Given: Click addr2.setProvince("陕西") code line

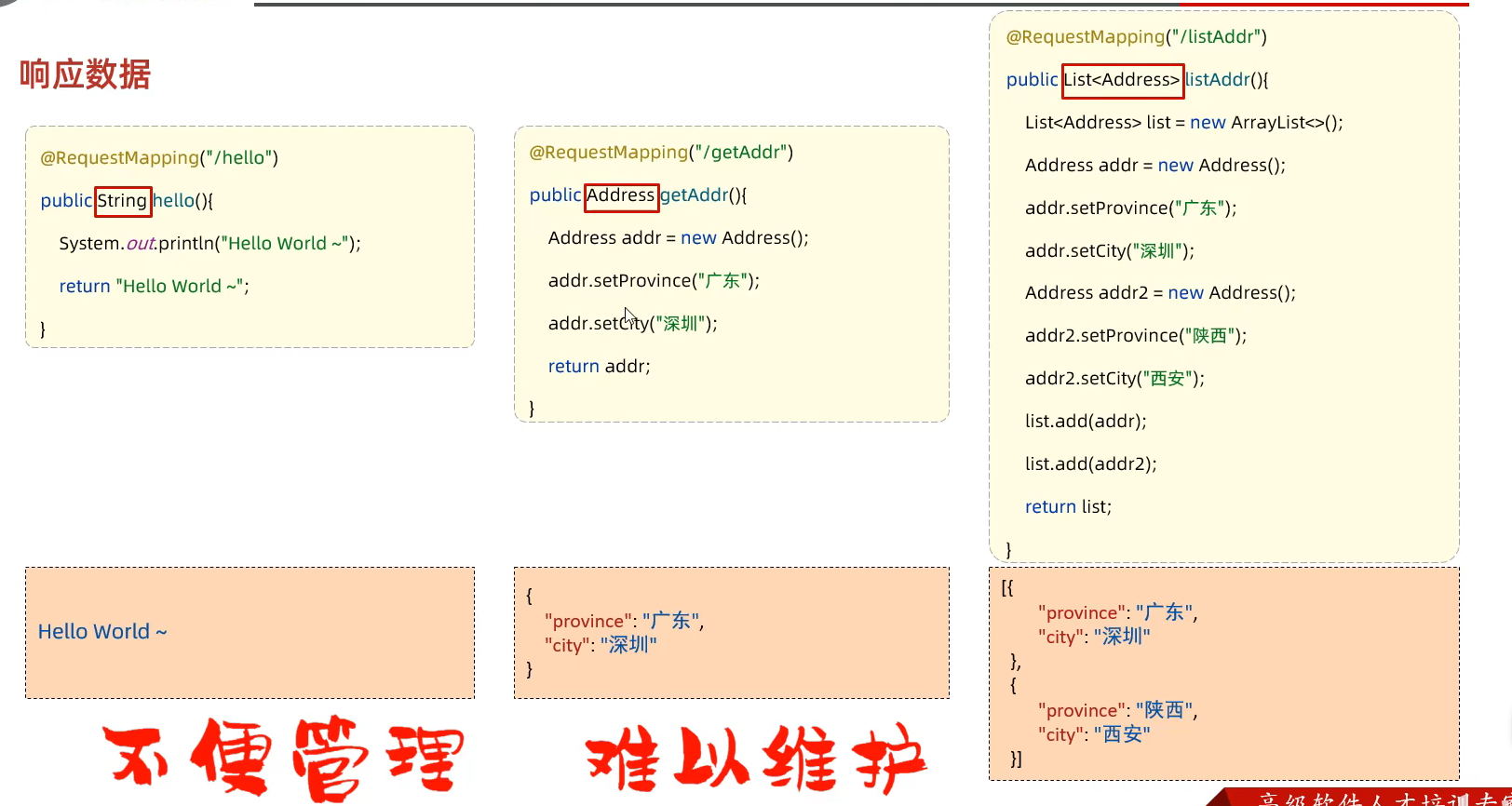Looking at the screenshot, I should [1135, 336].
